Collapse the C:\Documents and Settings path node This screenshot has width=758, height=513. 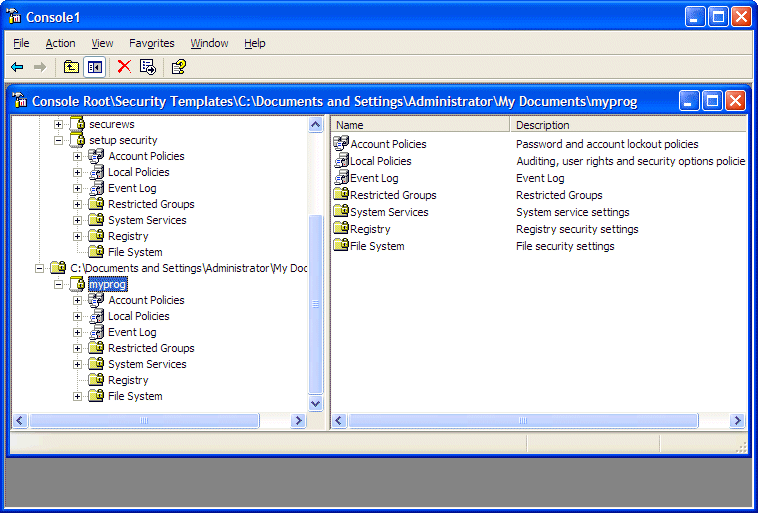click(40, 268)
